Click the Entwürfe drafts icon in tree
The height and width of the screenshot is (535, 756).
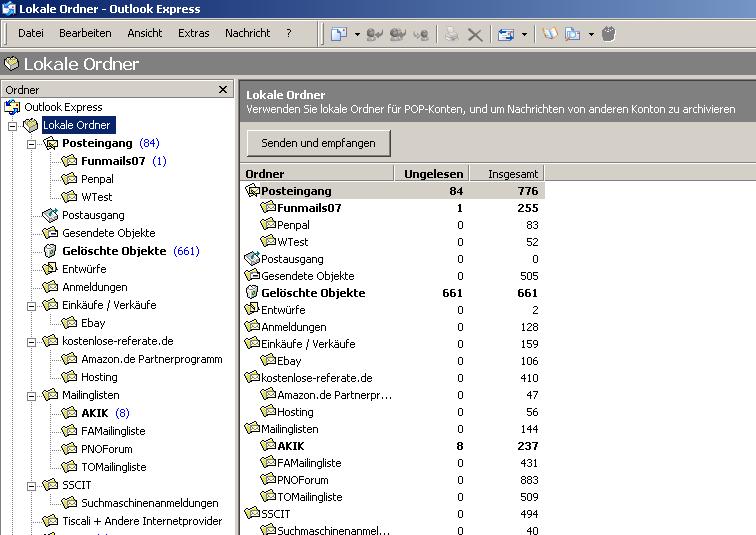[50, 268]
